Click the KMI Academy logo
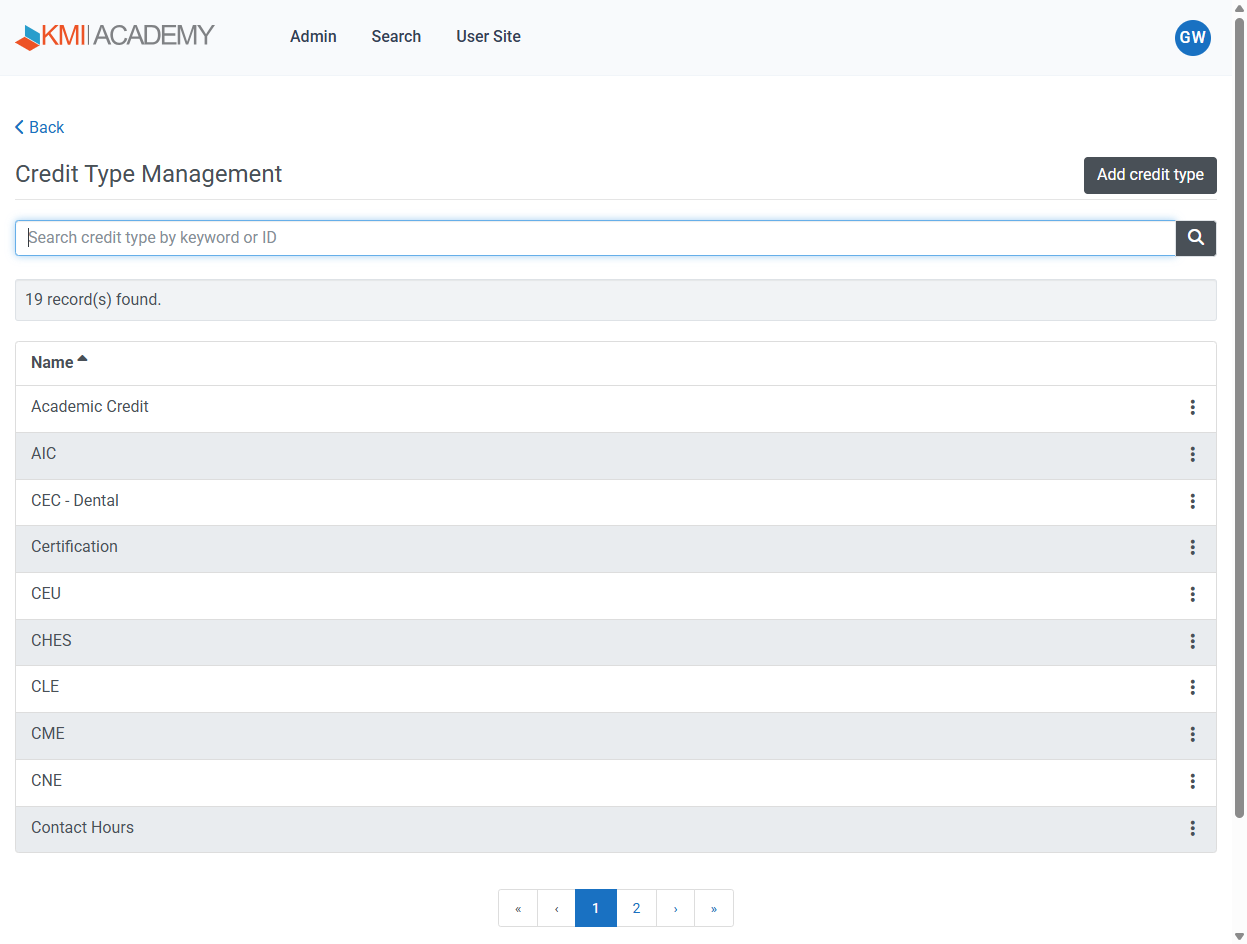Viewport: 1247px width, 944px height. point(115,36)
